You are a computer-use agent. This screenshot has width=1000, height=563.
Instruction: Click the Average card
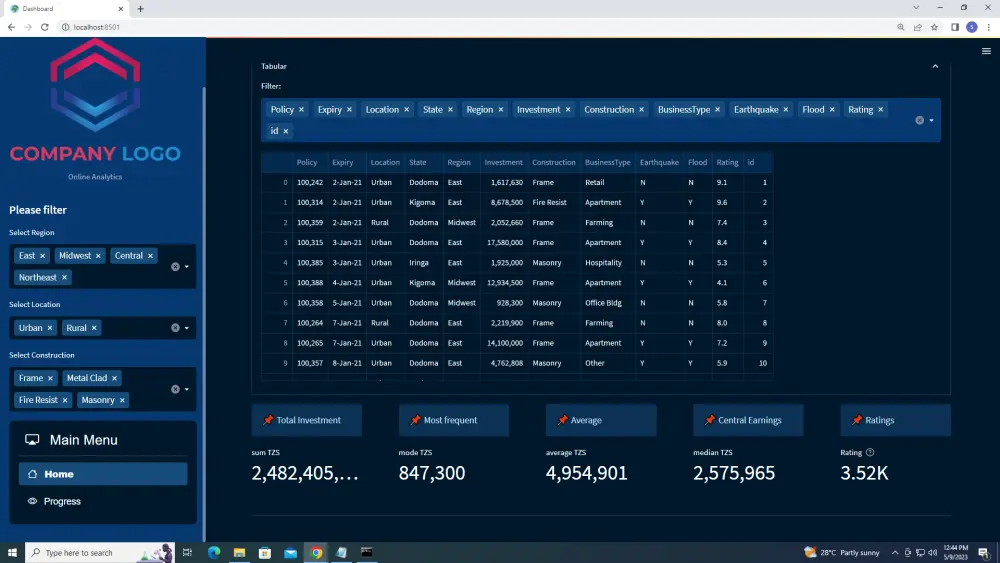coord(601,420)
